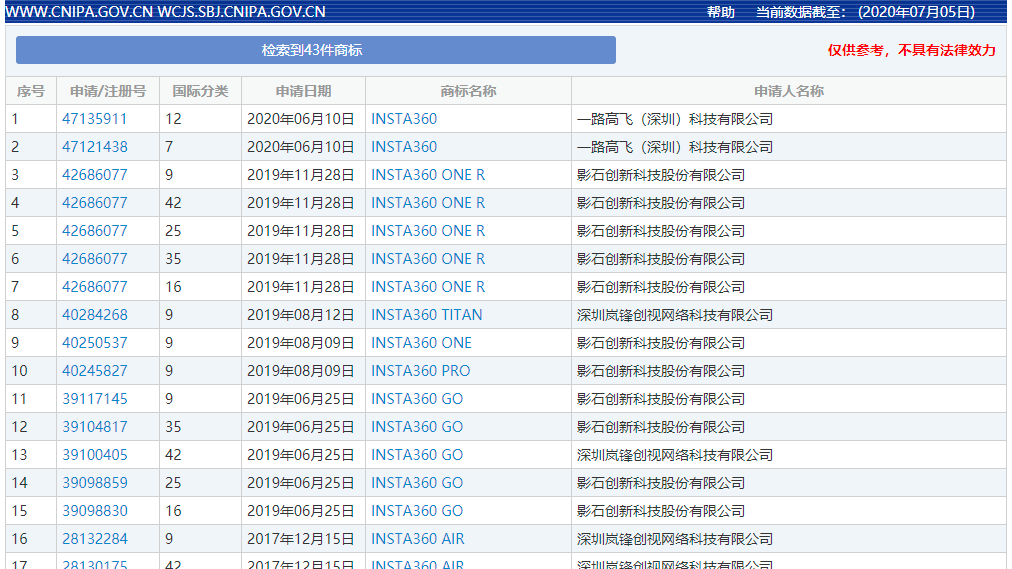Image resolution: width=1012 pixels, height=569 pixels.
Task: Click the 当前数据截至 date notice
Action: coord(865,12)
